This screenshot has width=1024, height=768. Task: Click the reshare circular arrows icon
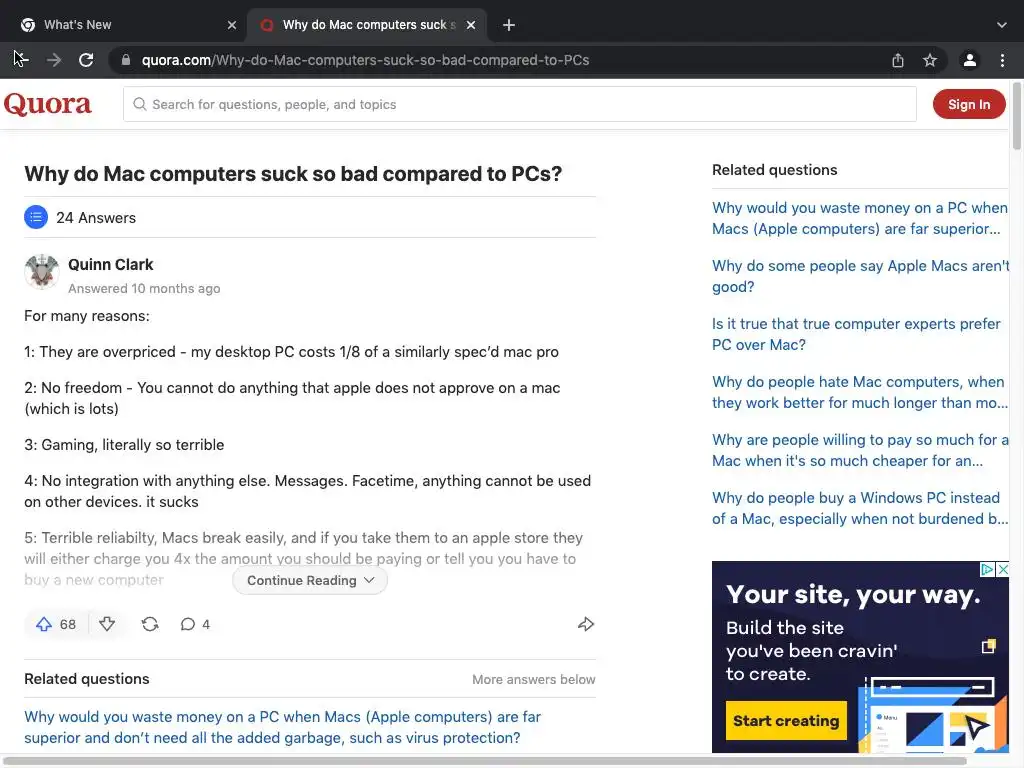(x=150, y=624)
